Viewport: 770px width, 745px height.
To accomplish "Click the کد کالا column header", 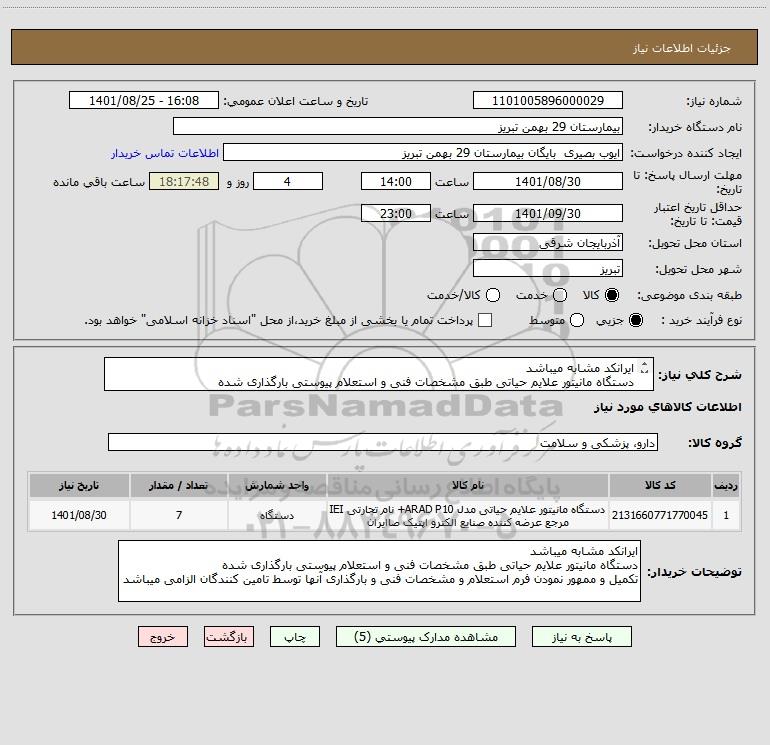I will pyautogui.click(x=660, y=485).
